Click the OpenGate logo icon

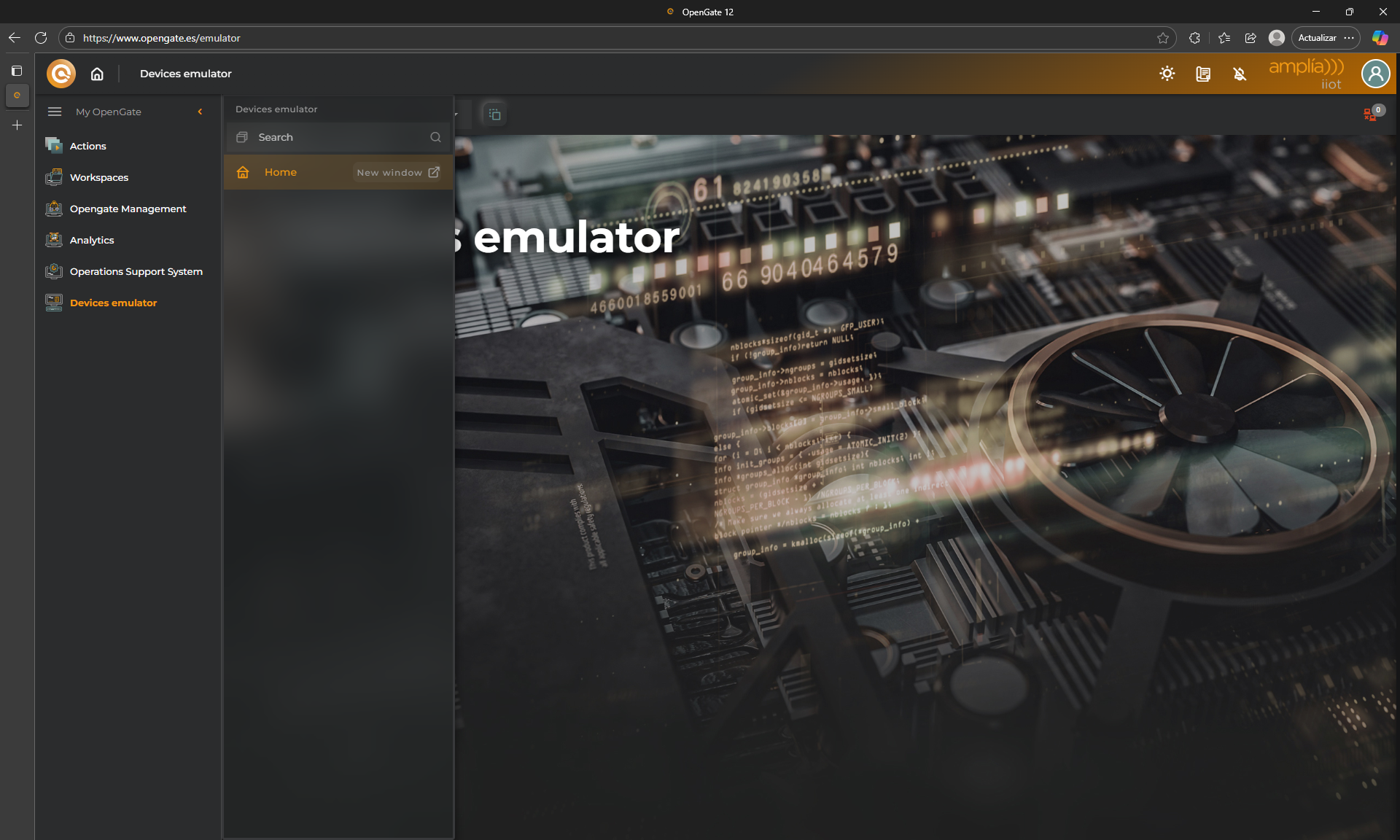pyautogui.click(x=61, y=74)
